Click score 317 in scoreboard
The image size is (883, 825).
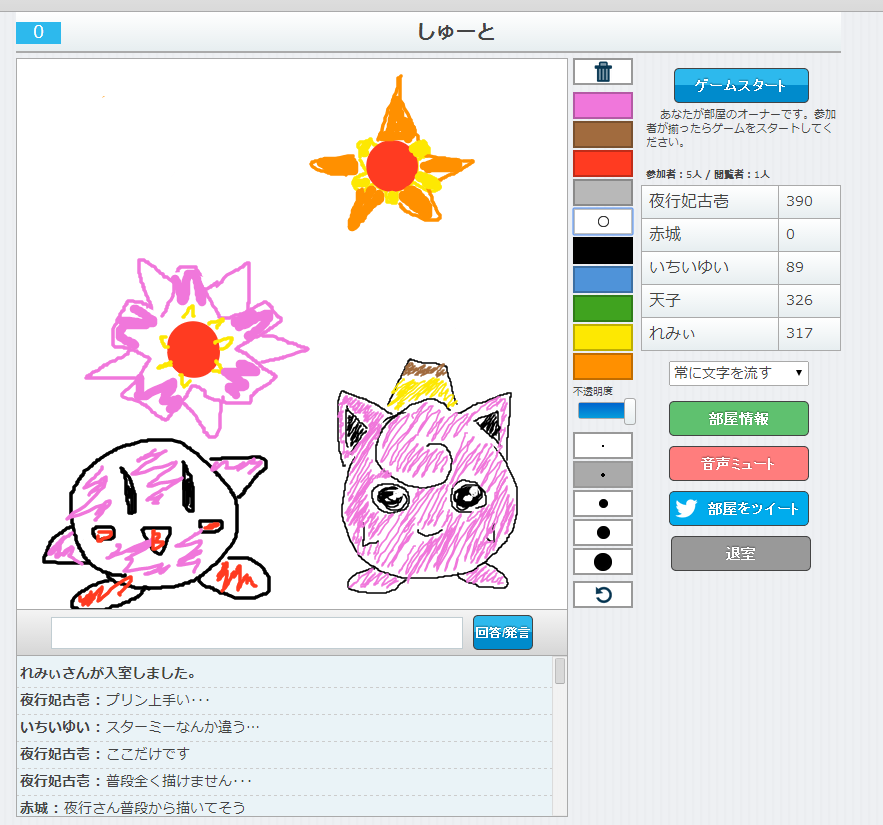point(799,333)
